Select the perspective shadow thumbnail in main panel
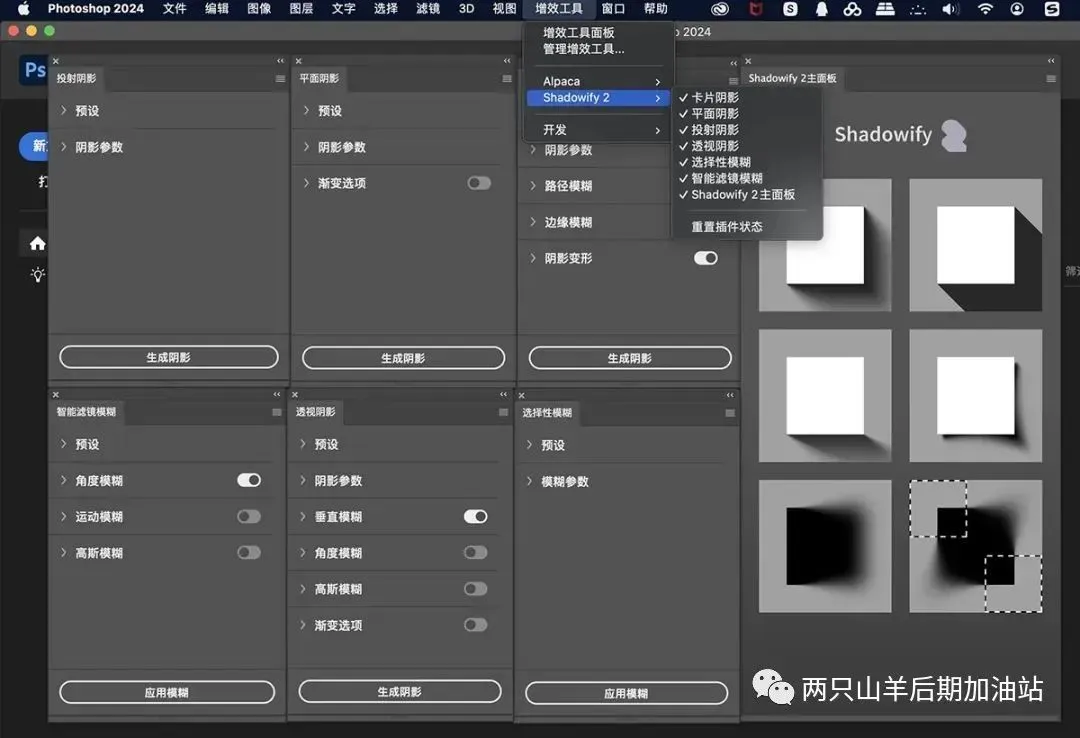Image resolution: width=1080 pixels, height=738 pixels. click(825, 396)
